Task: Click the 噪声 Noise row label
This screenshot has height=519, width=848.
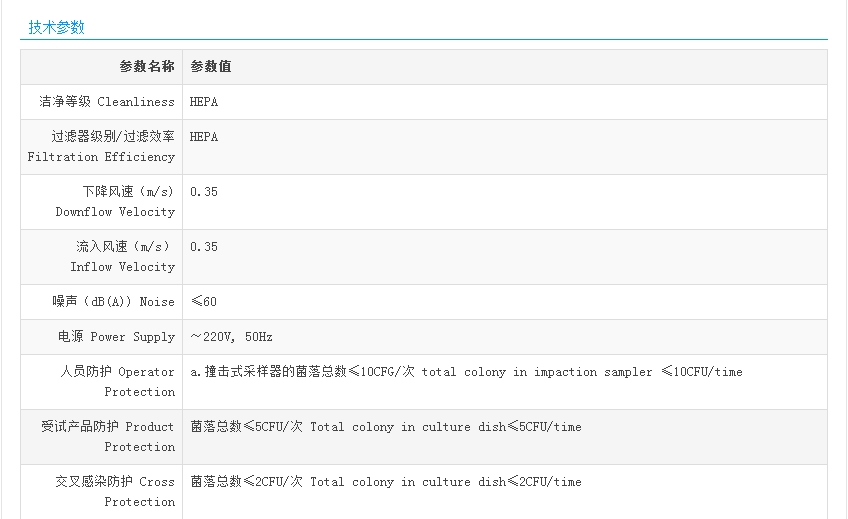Action: 114,302
